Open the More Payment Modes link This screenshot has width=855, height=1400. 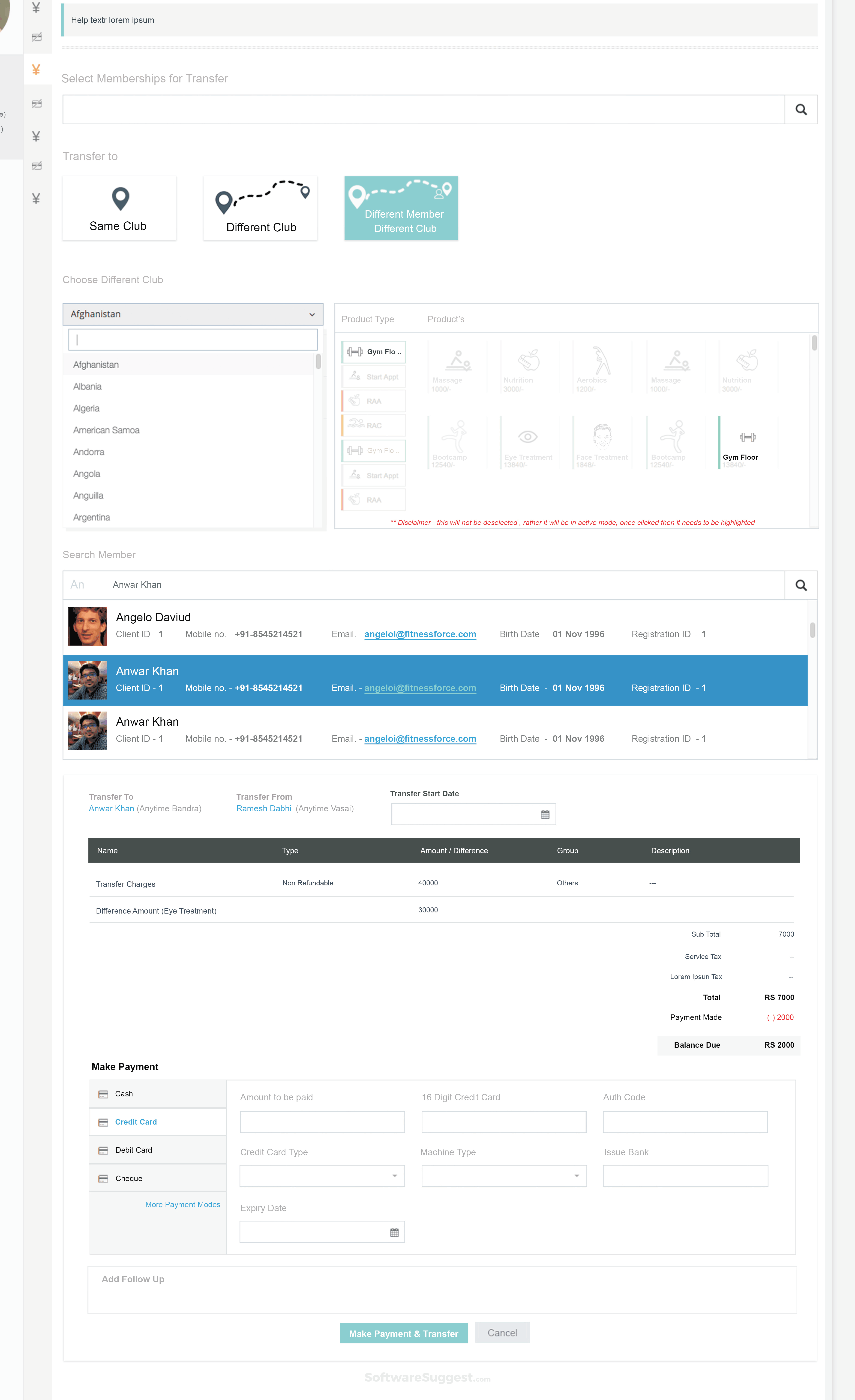click(182, 1204)
